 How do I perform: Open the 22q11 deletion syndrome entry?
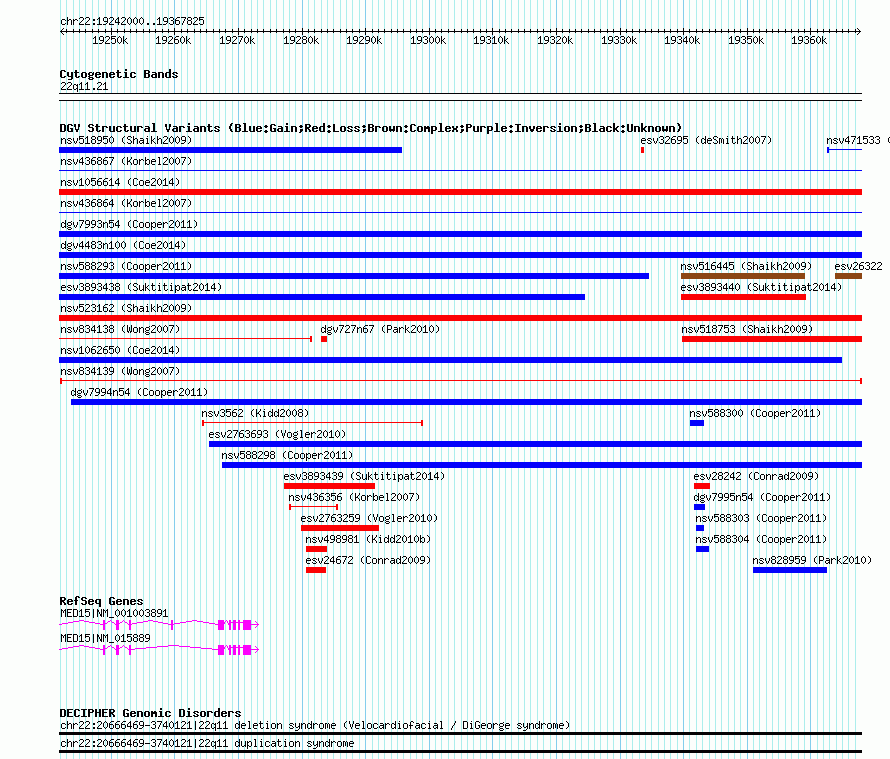tap(315, 726)
